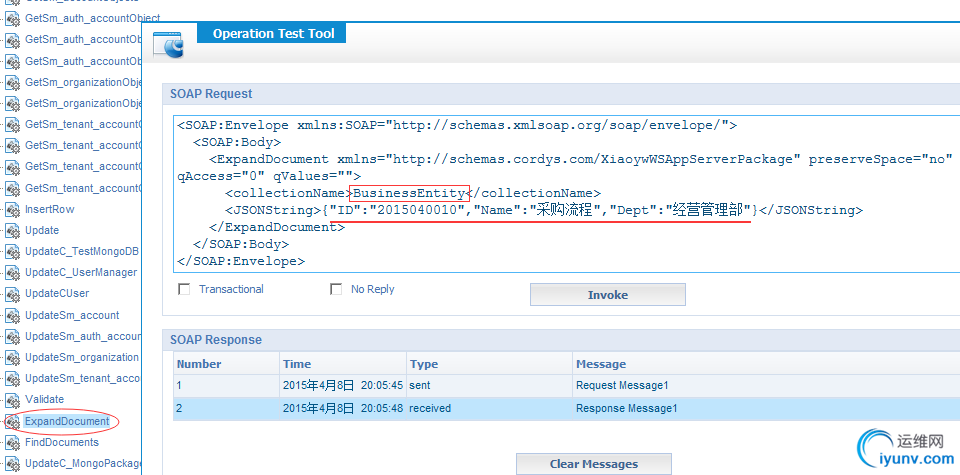The height and width of the screenshot is (475, 960).
Task: Click the Validate operation icon
Action: [13, 400]
